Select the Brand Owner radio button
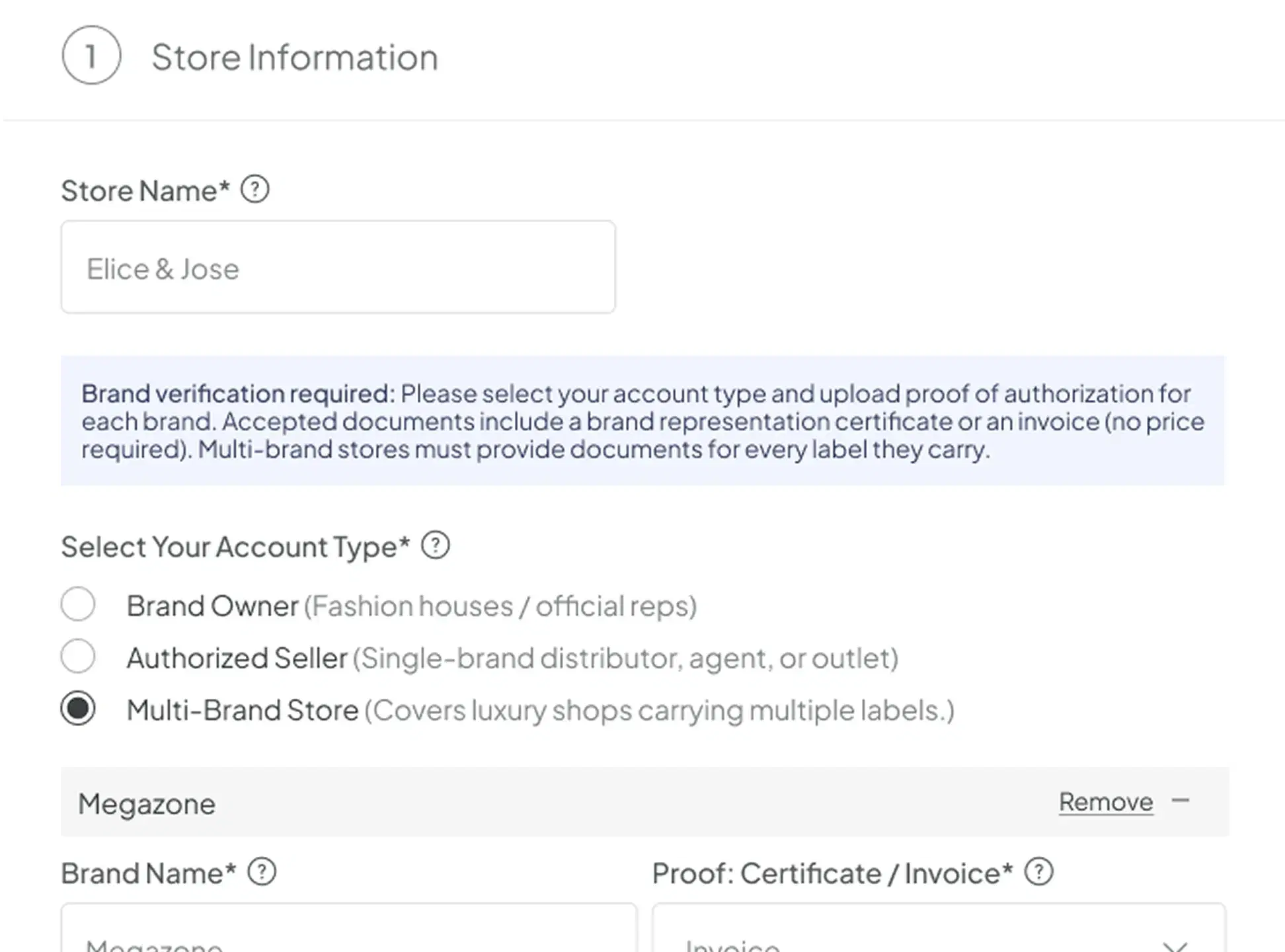Screen dimensions: 1285x952 coord(78,604)
